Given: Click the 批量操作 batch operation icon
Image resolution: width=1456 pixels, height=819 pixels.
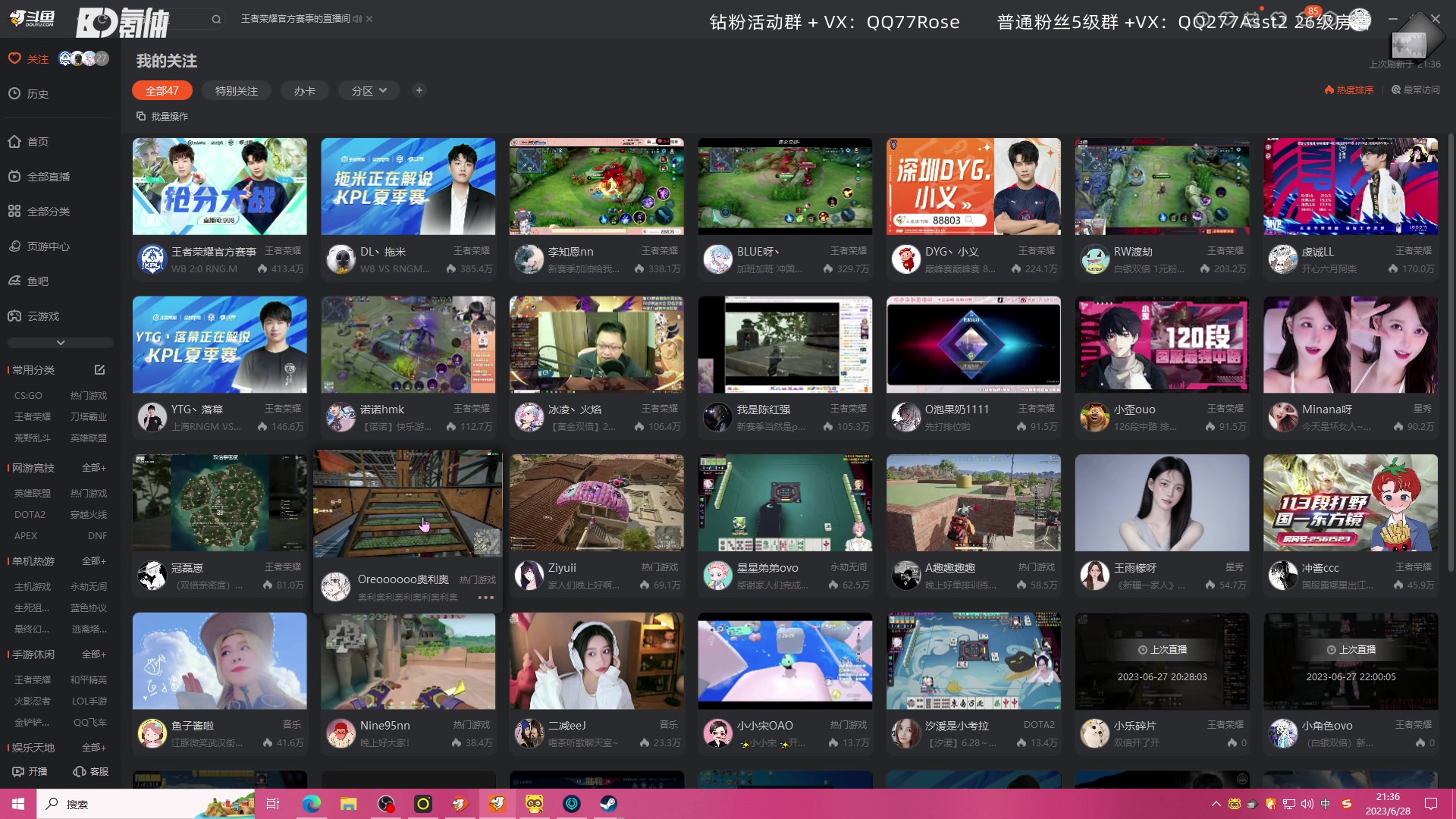Looking at the screenshot, I should click(x=141, y=116).
